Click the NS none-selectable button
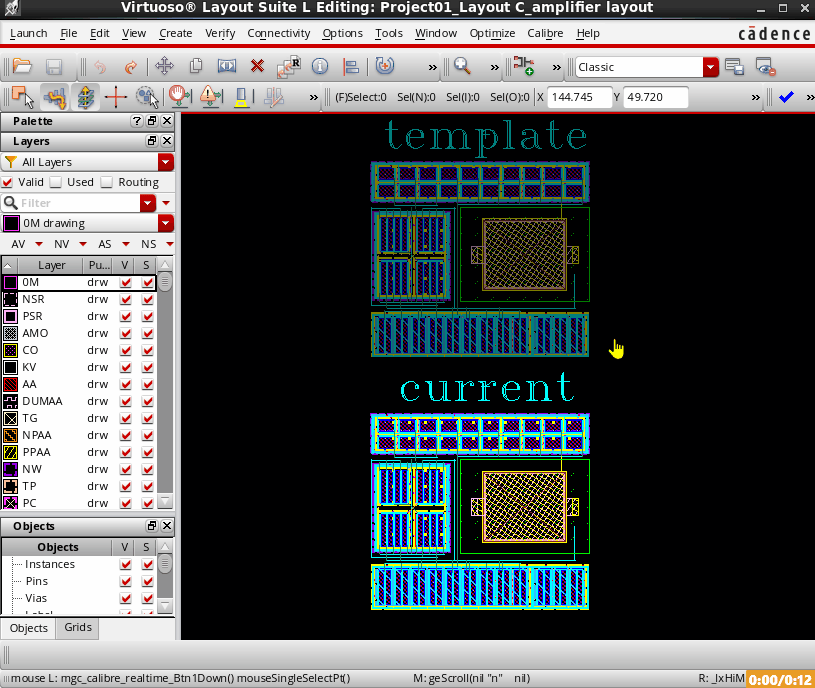This screenshot has width=815, height=688. [148, 244]
